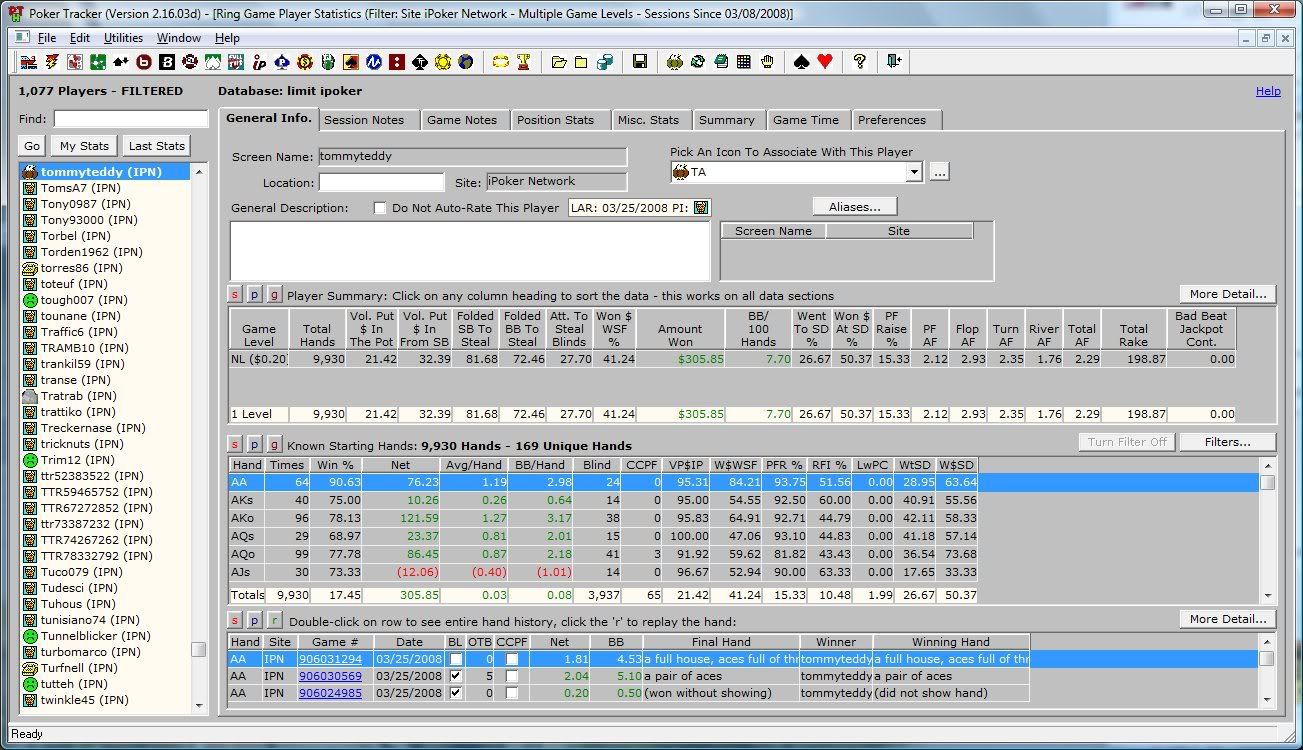Click the Aliases... button
The width and height of the screenshot is (1303, 750).
(854, 207)
